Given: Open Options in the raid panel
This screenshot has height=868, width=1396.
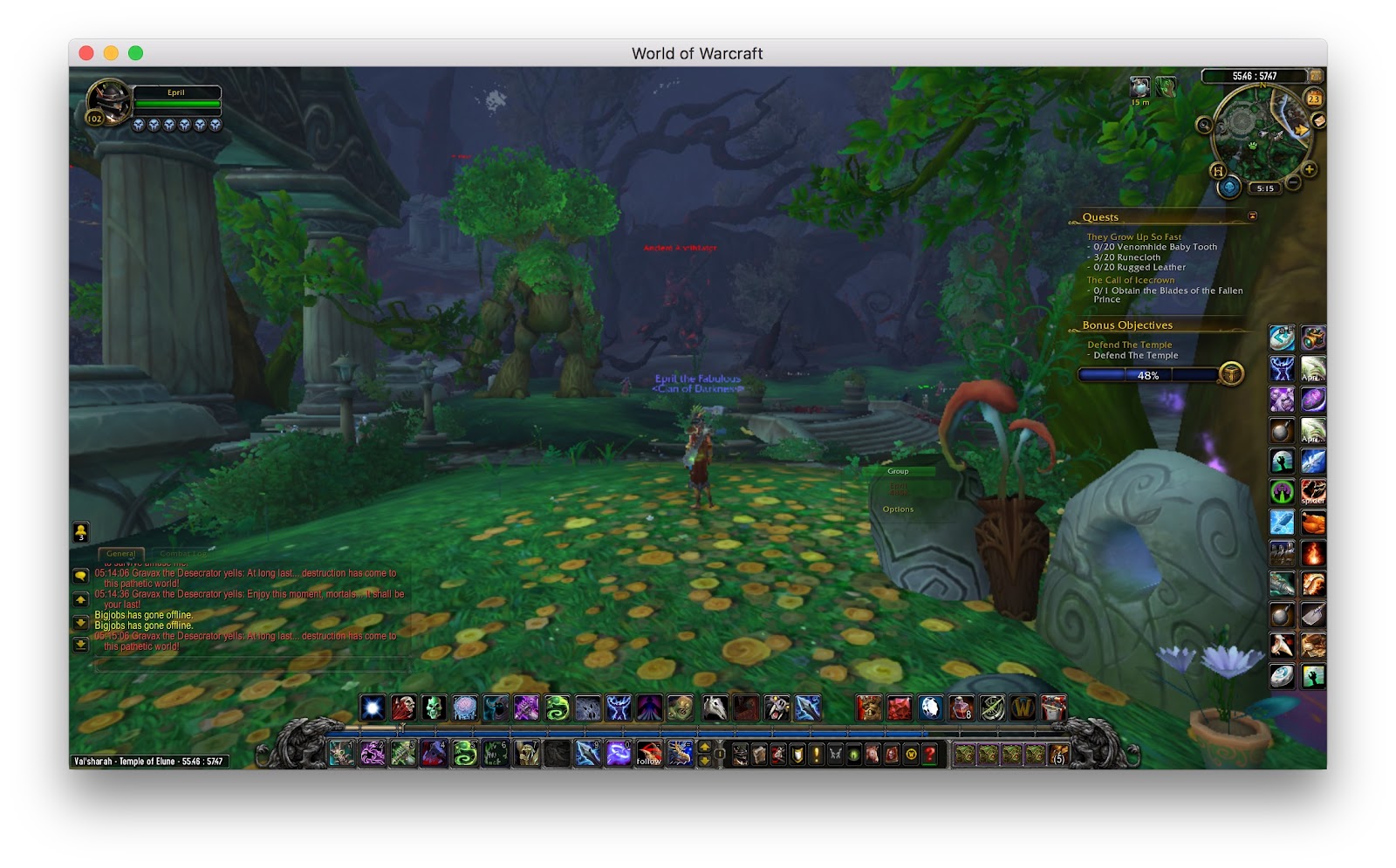Looking at the screenshot, I should pyautogui.click(x=898, y=509).
